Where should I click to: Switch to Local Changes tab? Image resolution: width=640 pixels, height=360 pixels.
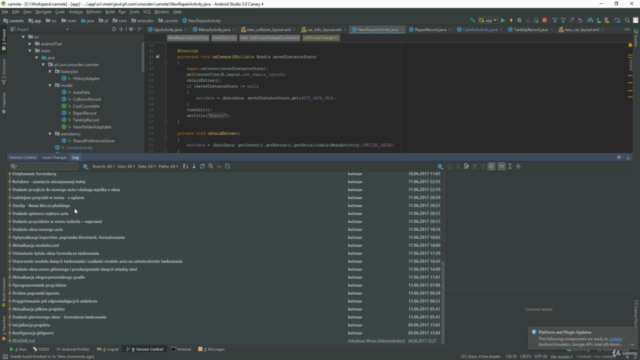[54, 158]
